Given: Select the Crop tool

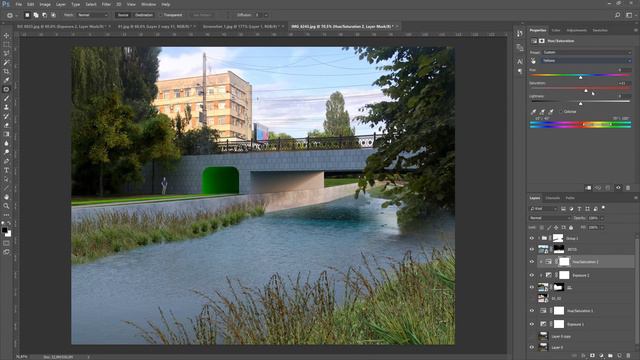Looking at the screenshot, I should (6, 71).
